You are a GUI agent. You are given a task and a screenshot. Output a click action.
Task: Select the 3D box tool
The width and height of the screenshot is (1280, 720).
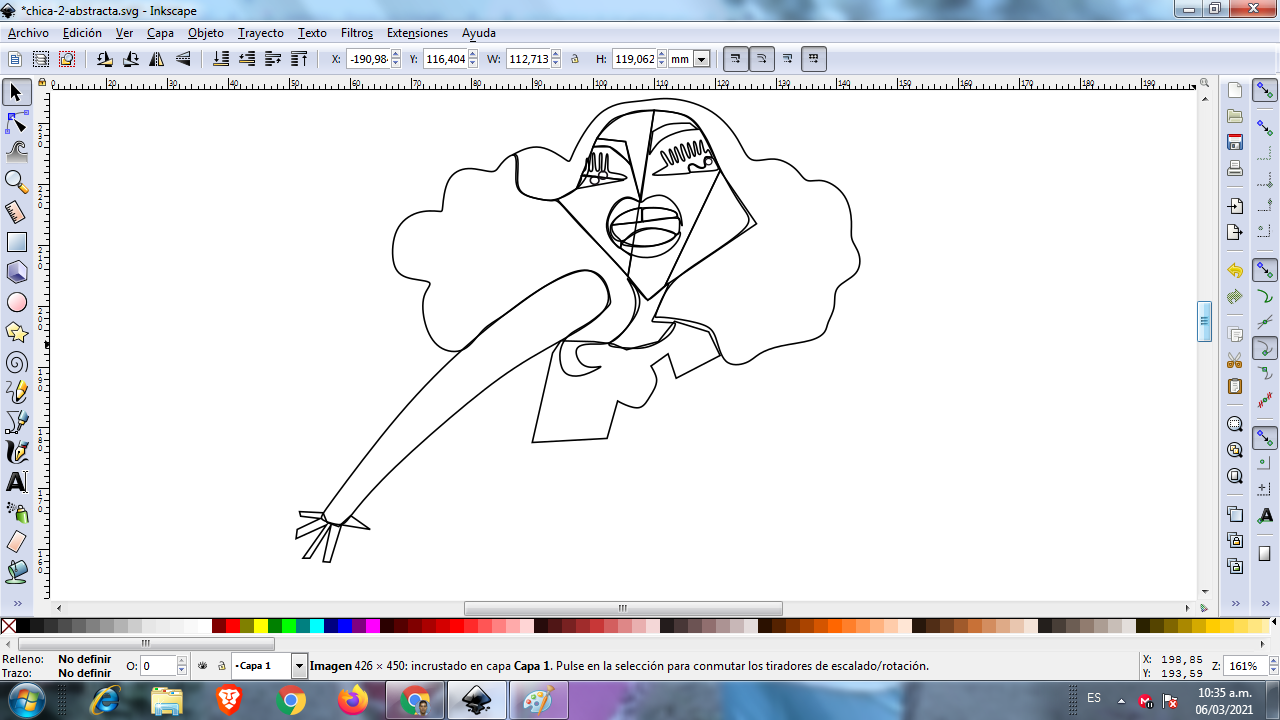(16, 272)
